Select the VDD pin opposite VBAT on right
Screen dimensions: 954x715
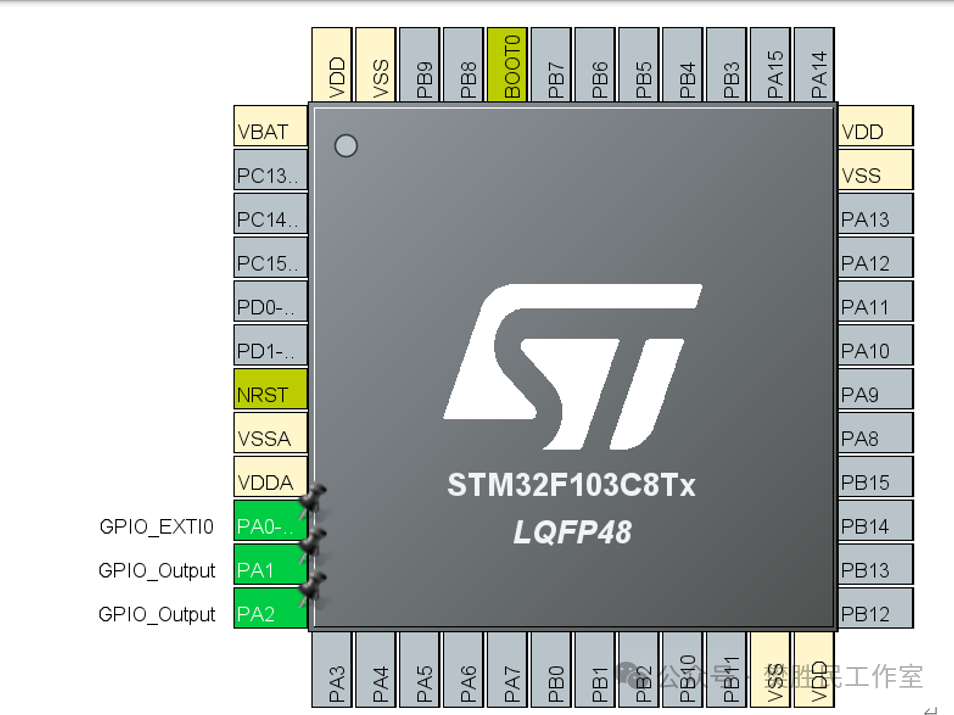click(x=876, y=126)
